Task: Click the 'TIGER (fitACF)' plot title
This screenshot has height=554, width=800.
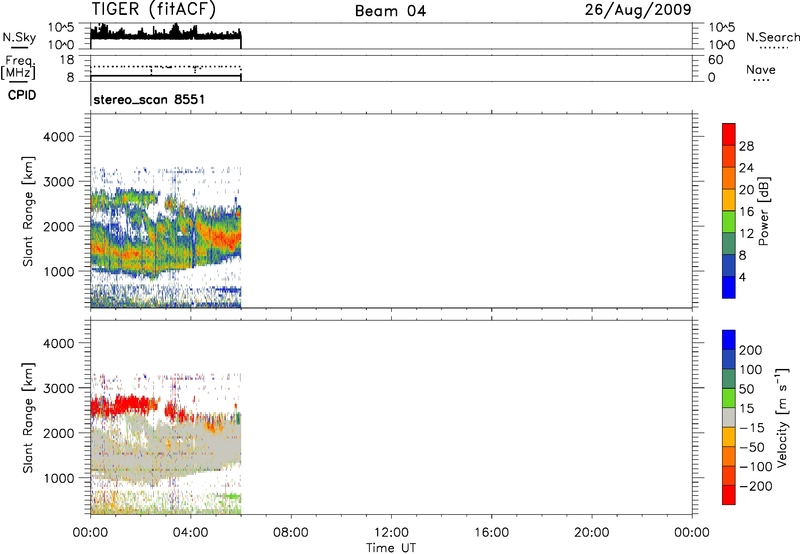Action: click(x=154, y=9)
